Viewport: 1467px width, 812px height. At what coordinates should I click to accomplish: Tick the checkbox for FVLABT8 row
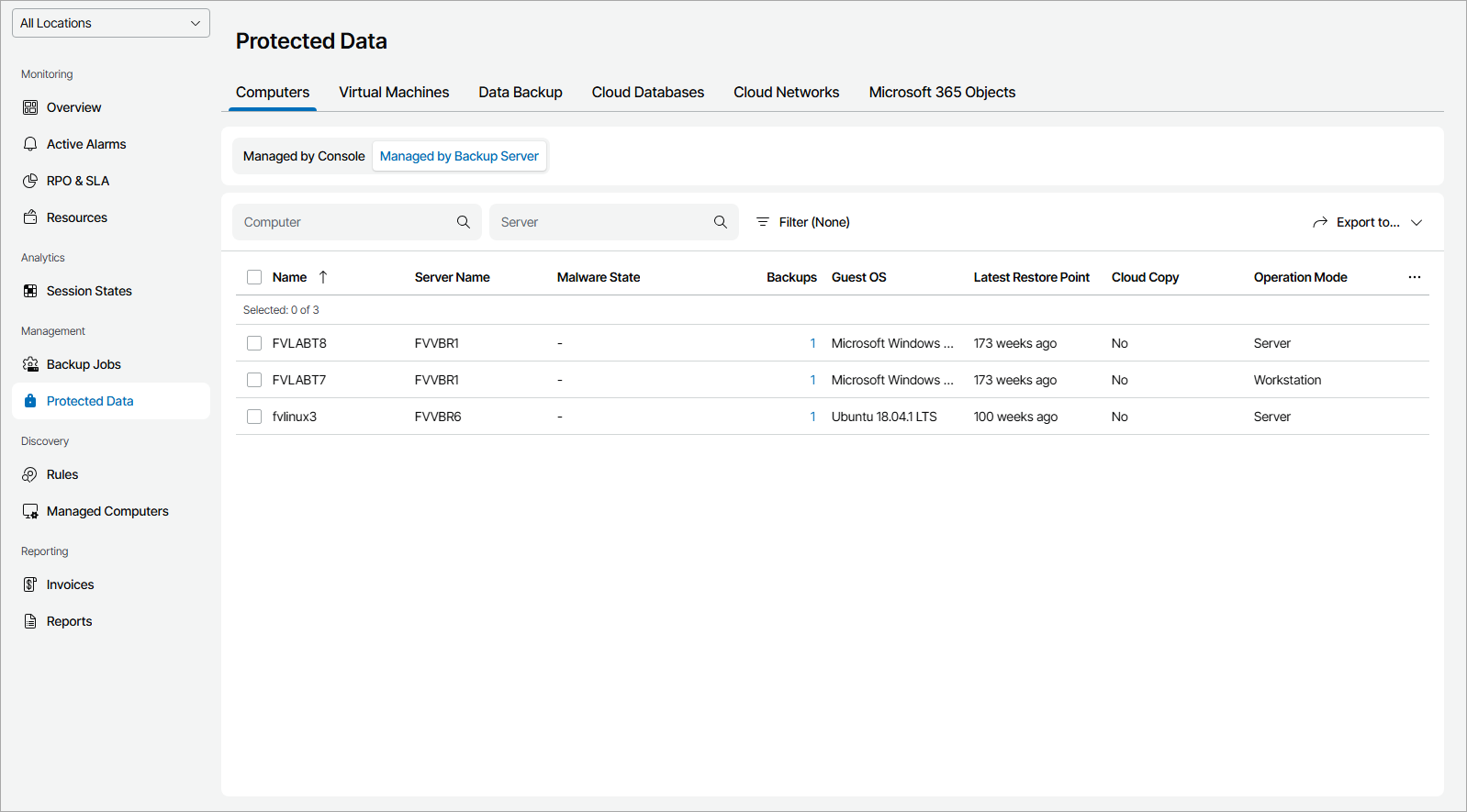(x=254, y=343)
